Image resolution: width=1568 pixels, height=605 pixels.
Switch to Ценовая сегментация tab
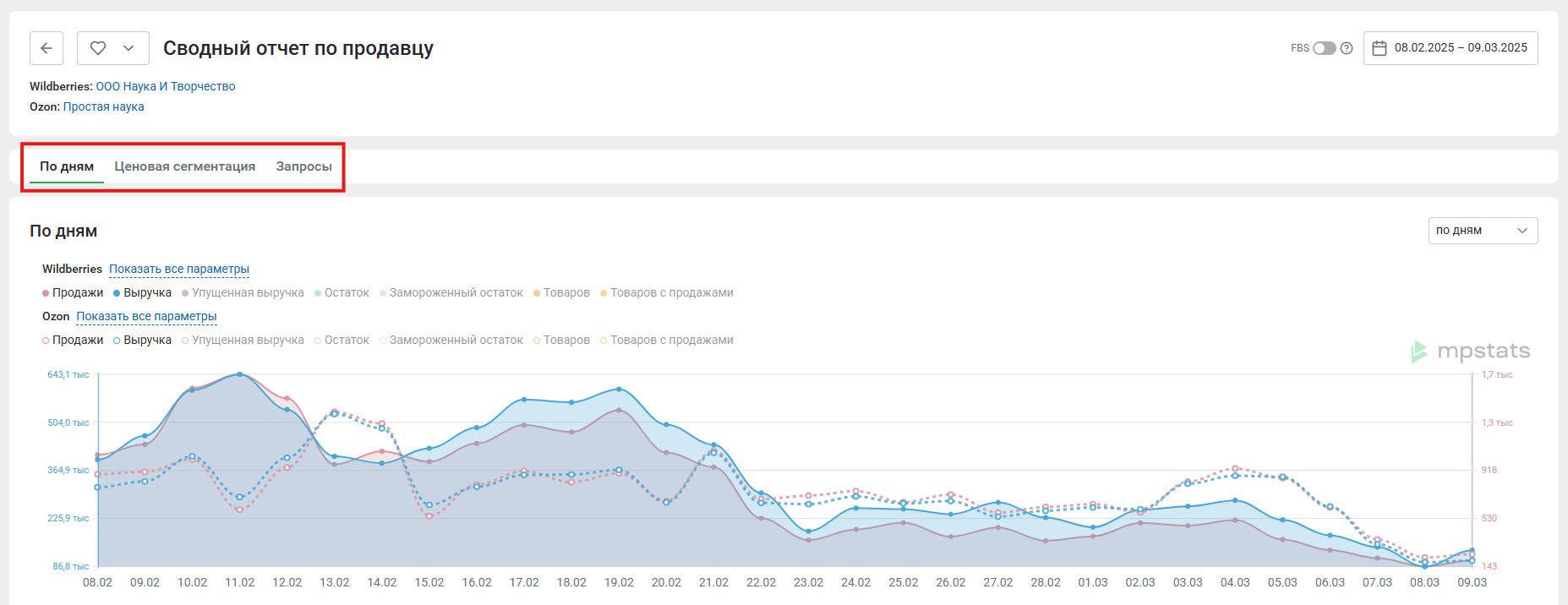coord(185,166)
